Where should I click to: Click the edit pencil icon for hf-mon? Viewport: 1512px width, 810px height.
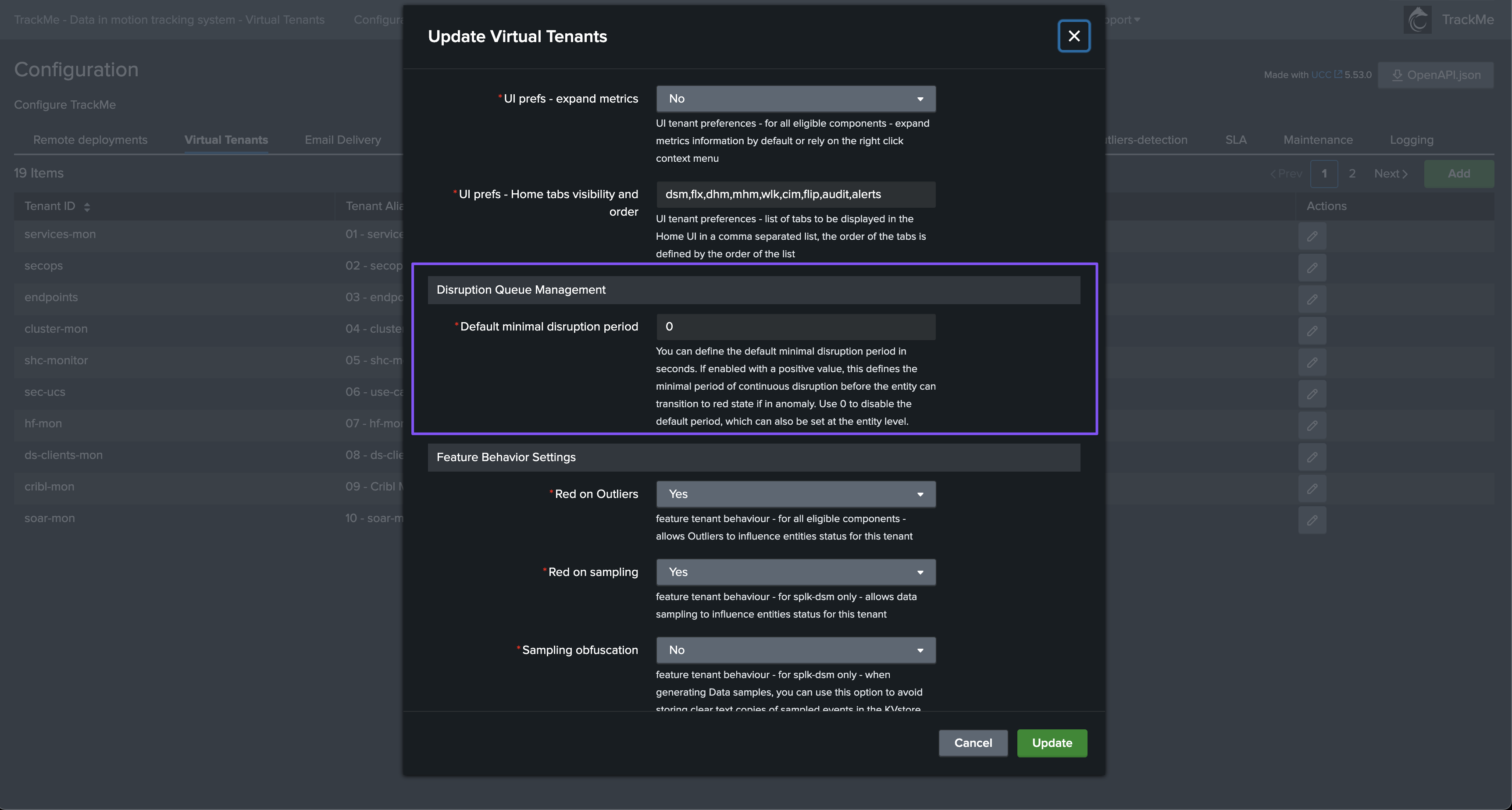coord(1312,426)
